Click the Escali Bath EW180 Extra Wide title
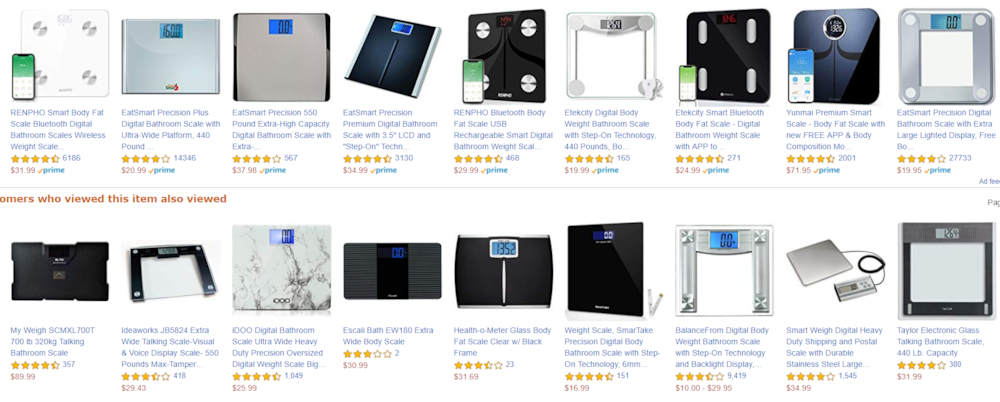Image resolution: width=1000 pixels, height=402 pixels. click(x=388, y=336)
